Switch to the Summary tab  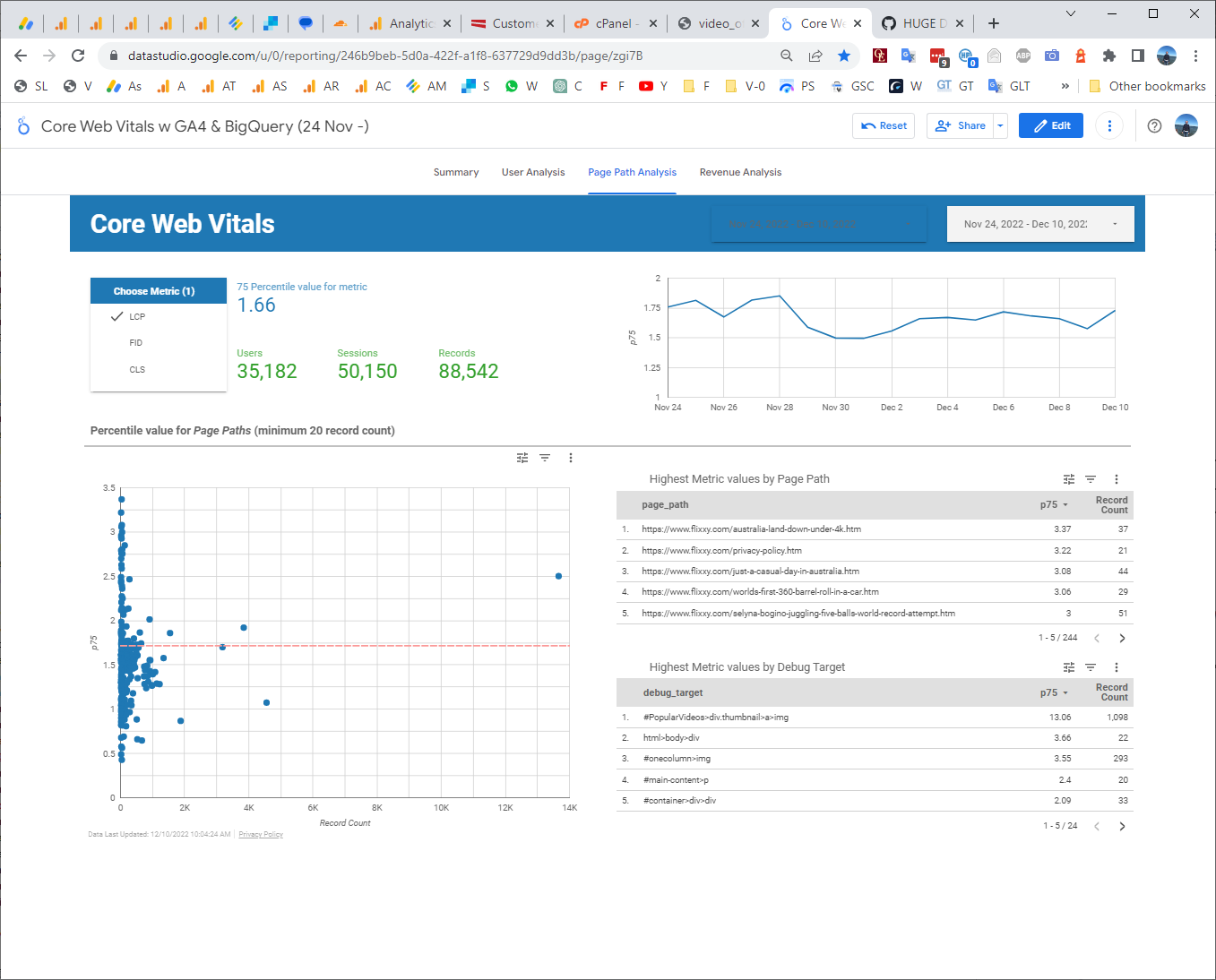(455, 172)
